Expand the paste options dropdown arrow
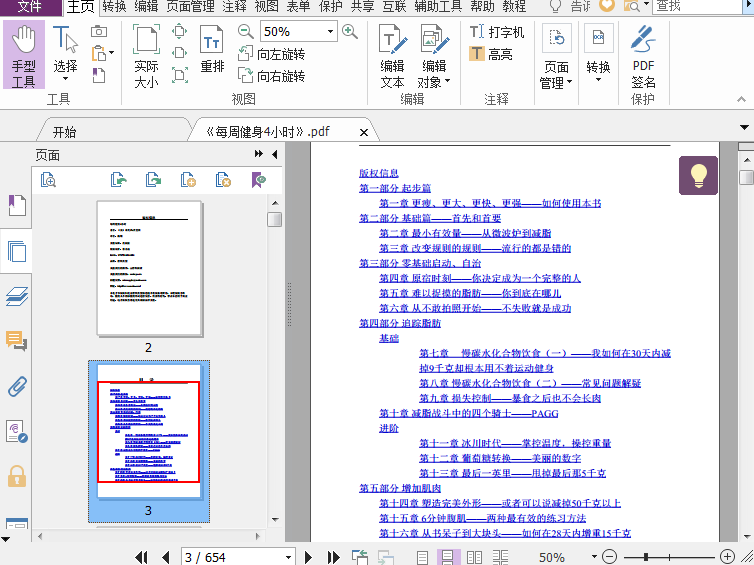 [x=112, y=53]
